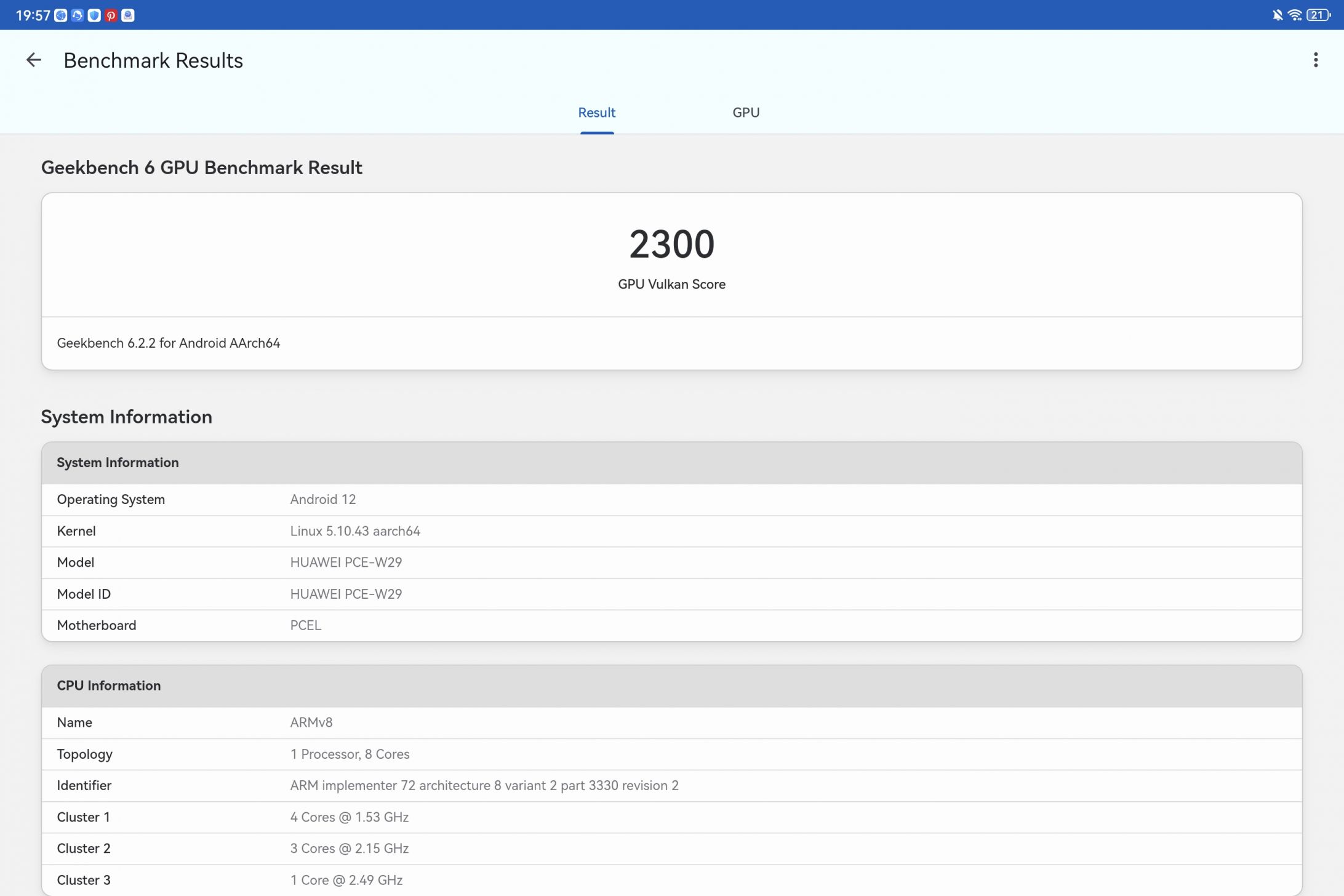Click 1 Core @ 2.49 GHz
The width and height of the screenshot is (1344, 896).
pyautogui.click(x=346, y=881)
